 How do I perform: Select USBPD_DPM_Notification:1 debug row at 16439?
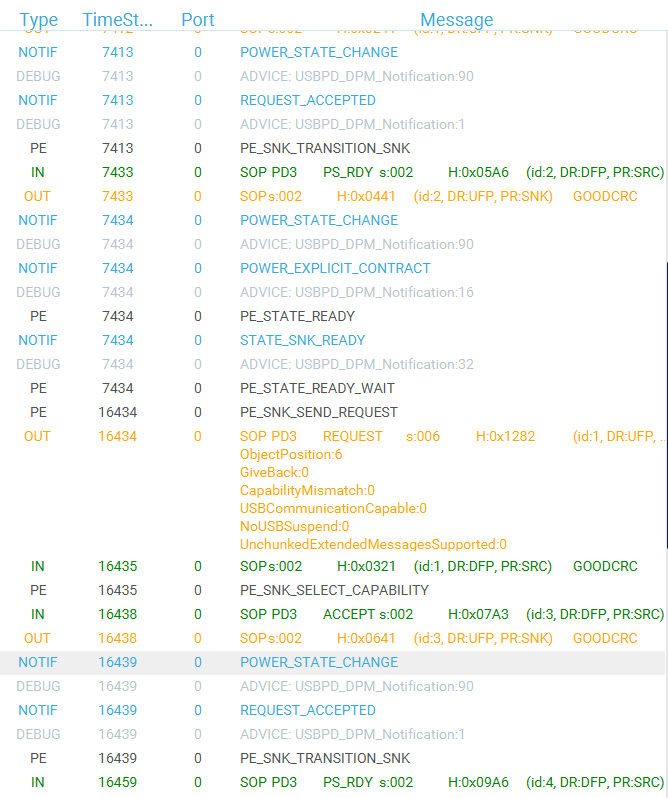pyautogui.click(x=332, y=734)
